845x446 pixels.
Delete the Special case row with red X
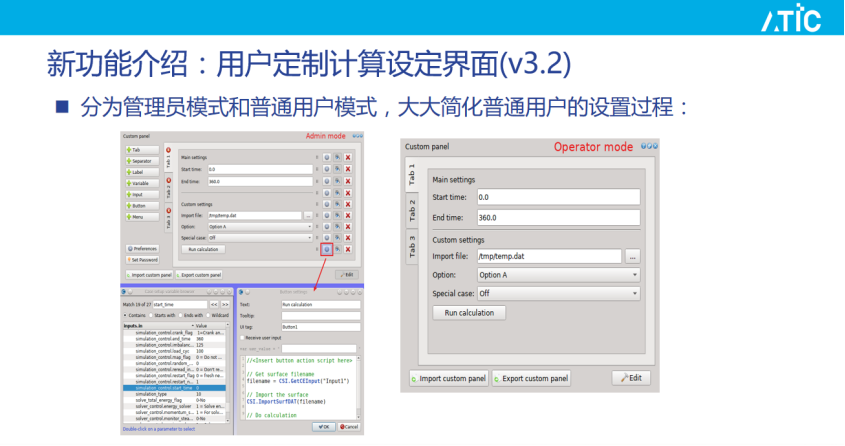tap(348, 238)
